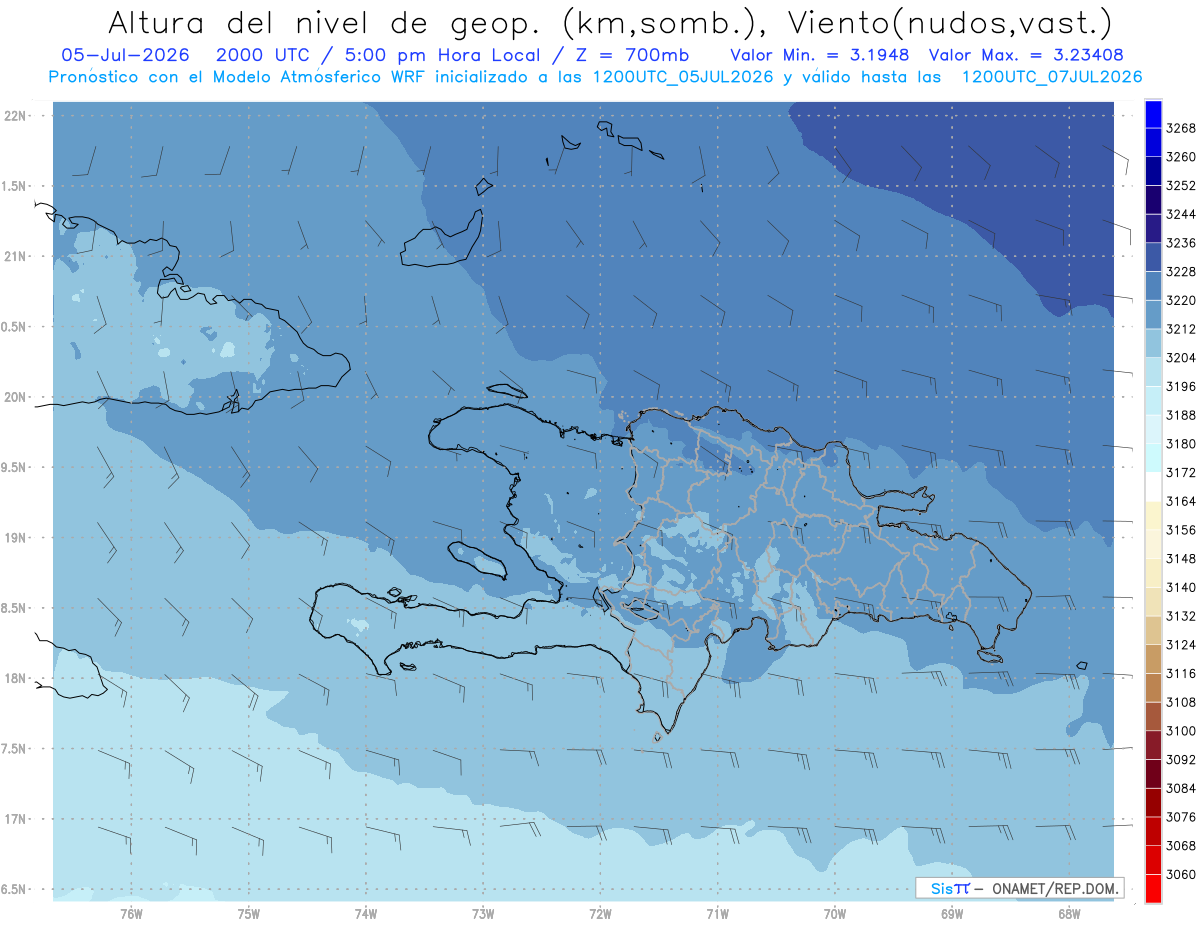Click the legend value '3100'

tap(1181, 731)
